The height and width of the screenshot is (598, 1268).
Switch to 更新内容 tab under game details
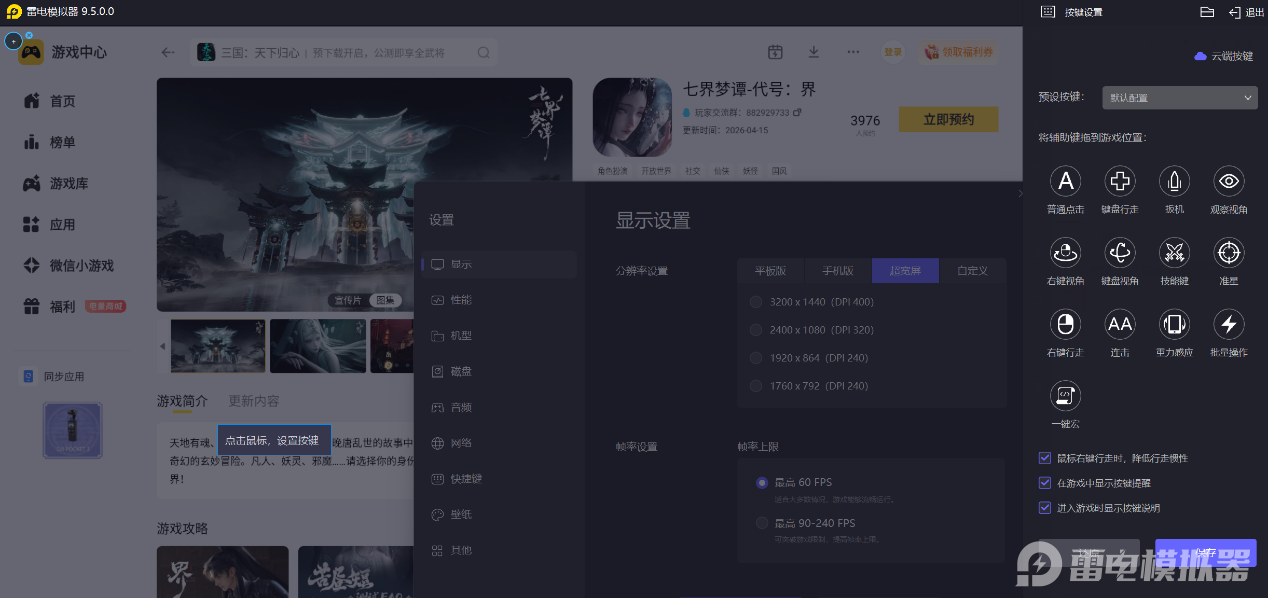tap(253, 401)
